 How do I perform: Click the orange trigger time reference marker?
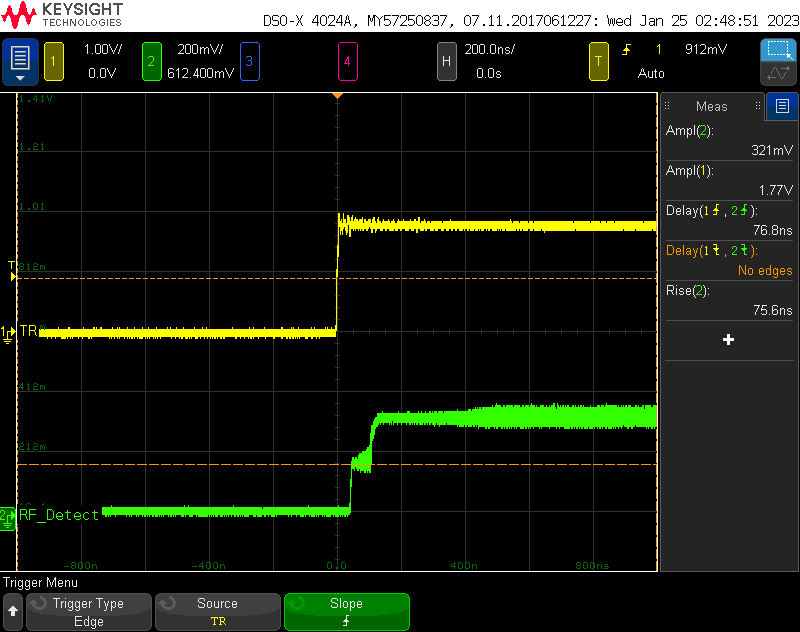pyautogui.click(x=337, y=95)
